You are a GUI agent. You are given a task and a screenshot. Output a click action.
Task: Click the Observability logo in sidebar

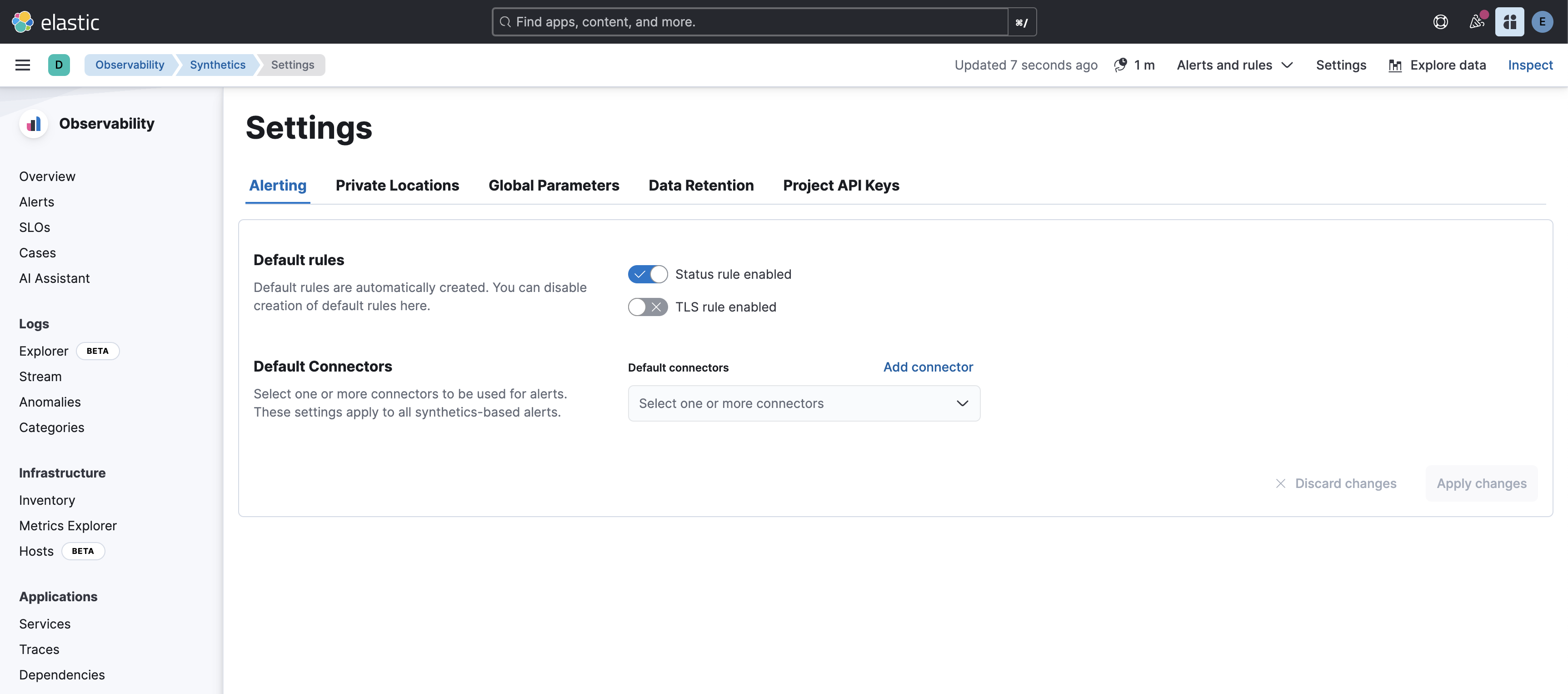click(x=34, y=124)
